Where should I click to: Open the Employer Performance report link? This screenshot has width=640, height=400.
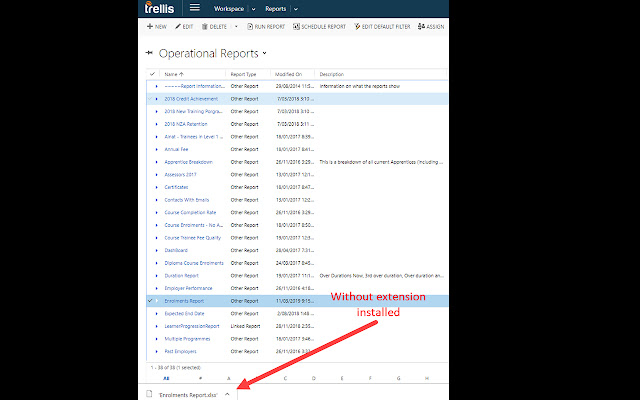(188, 288)
